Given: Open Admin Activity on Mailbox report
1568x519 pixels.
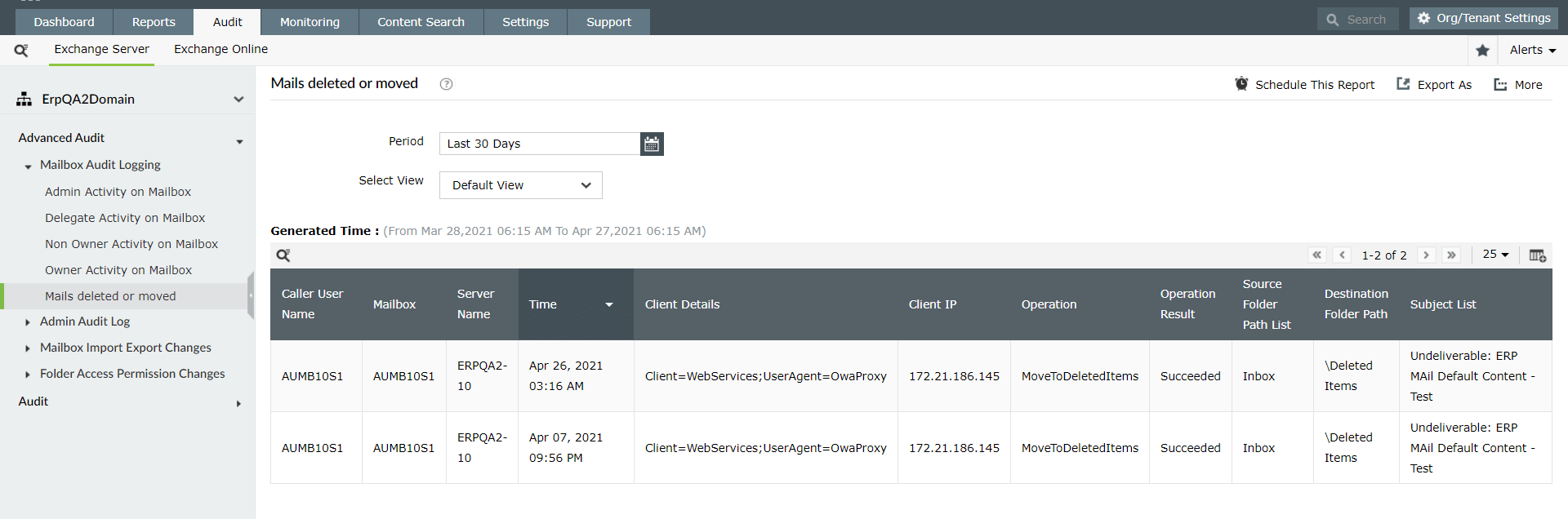Looking at the screenshot, I should (118, 192).
